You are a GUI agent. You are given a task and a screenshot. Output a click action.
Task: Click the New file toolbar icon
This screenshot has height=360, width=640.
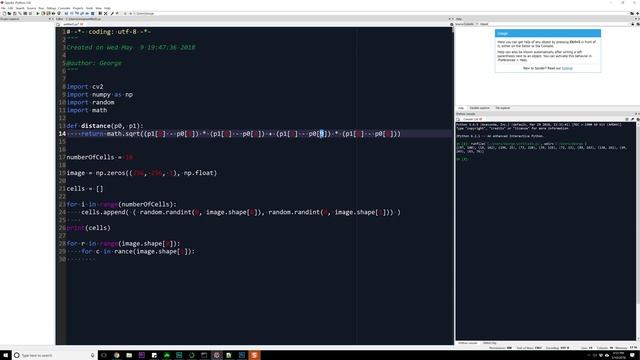click(x=4, y=13)
